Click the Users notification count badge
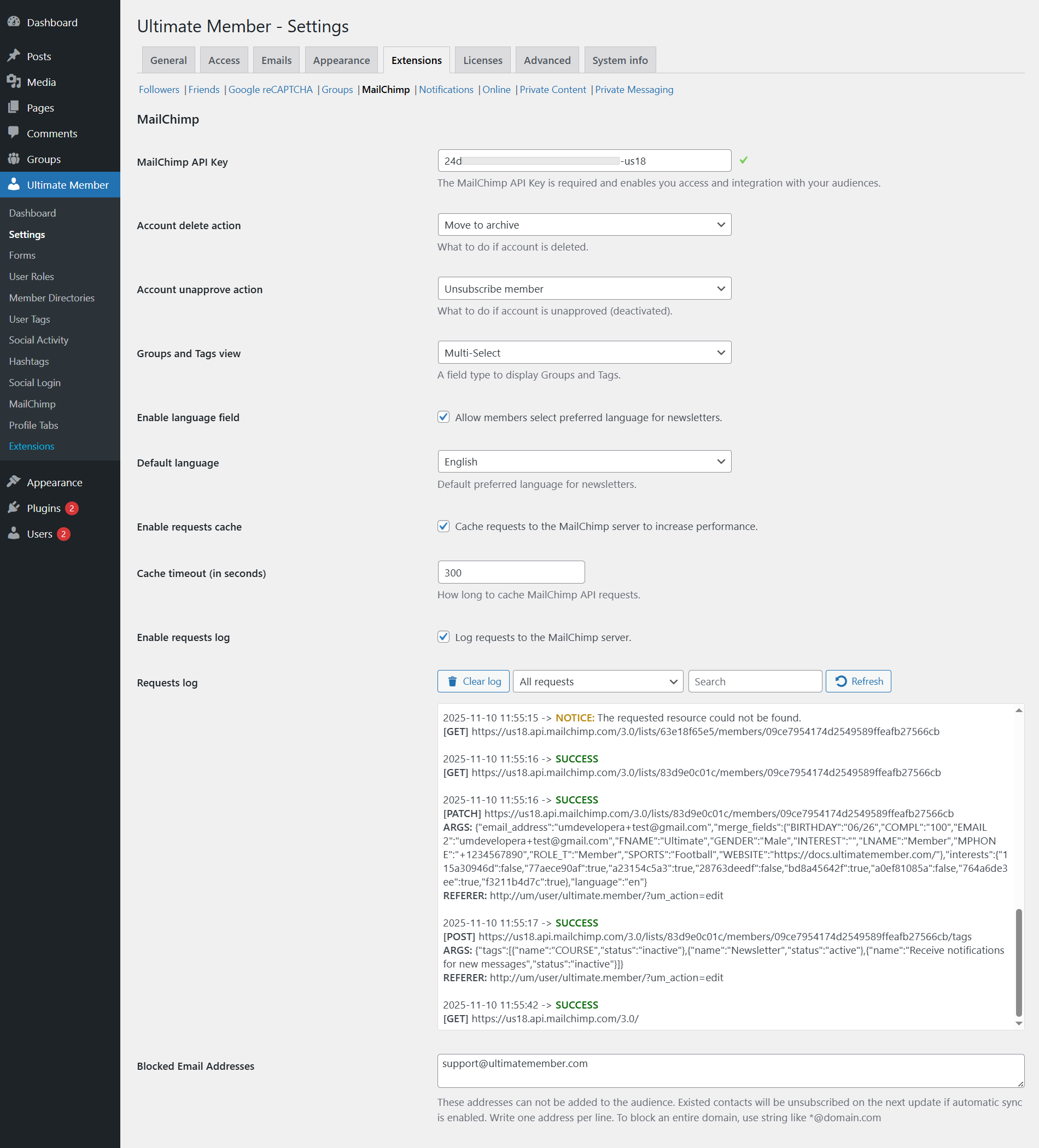 [x=64, y=534]
